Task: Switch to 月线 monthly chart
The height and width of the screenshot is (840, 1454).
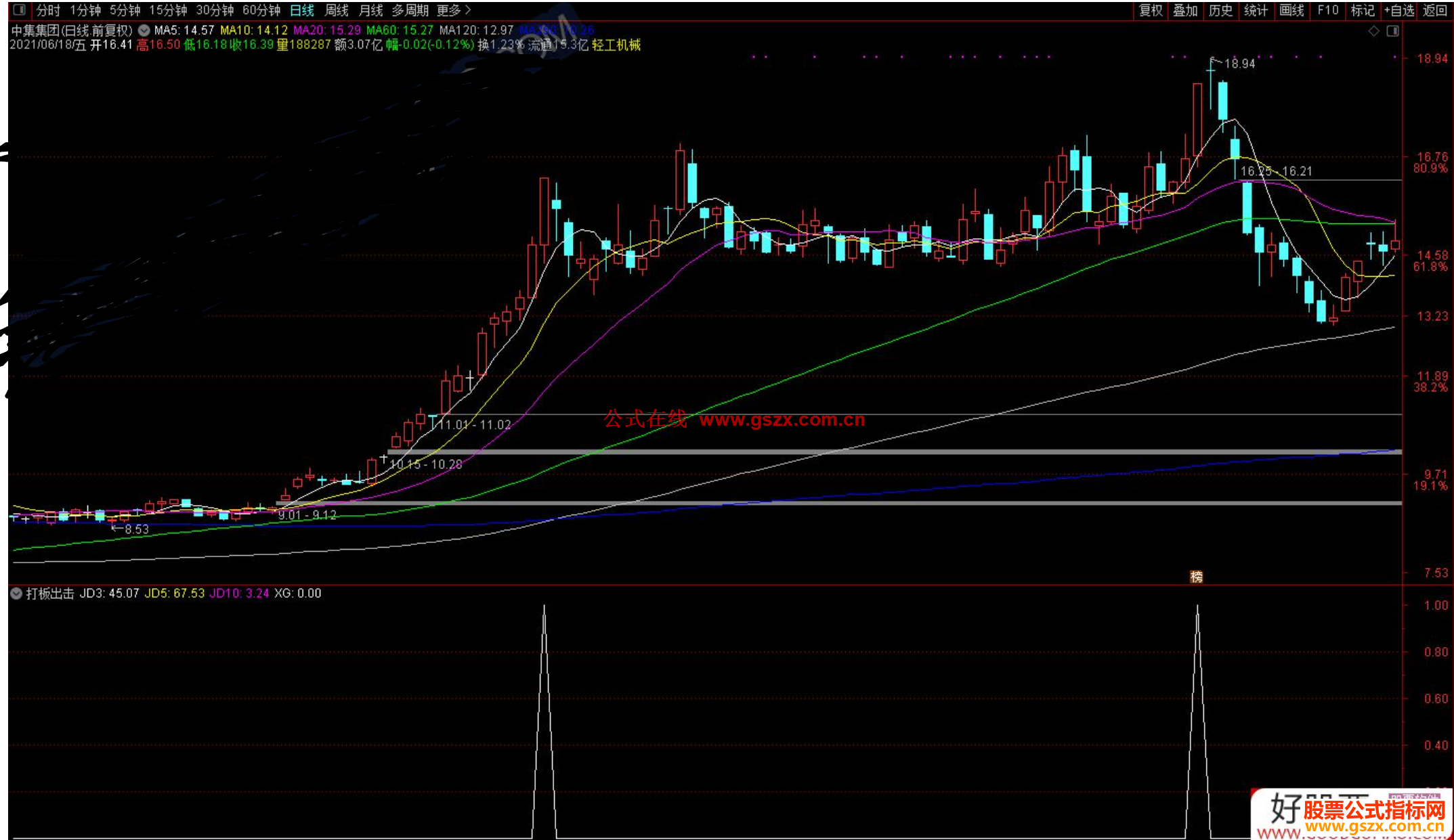Action: click(370, 10)
